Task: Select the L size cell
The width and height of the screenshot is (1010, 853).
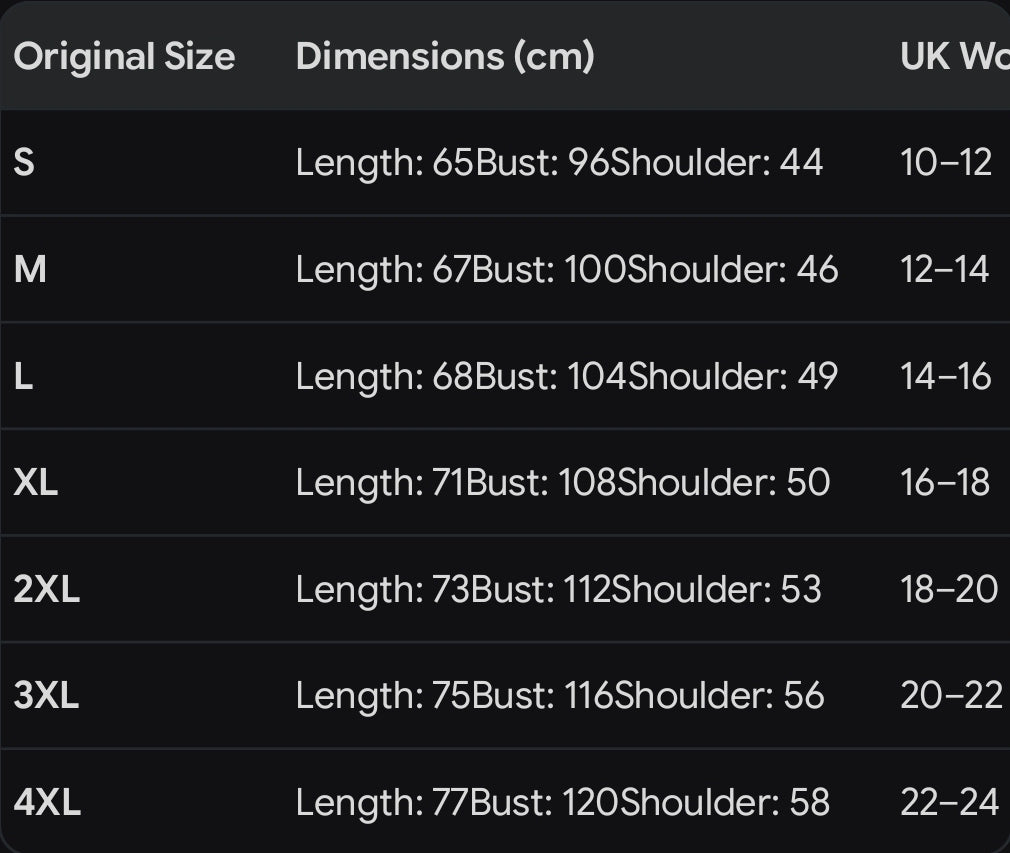Action: tap(23, 376)
